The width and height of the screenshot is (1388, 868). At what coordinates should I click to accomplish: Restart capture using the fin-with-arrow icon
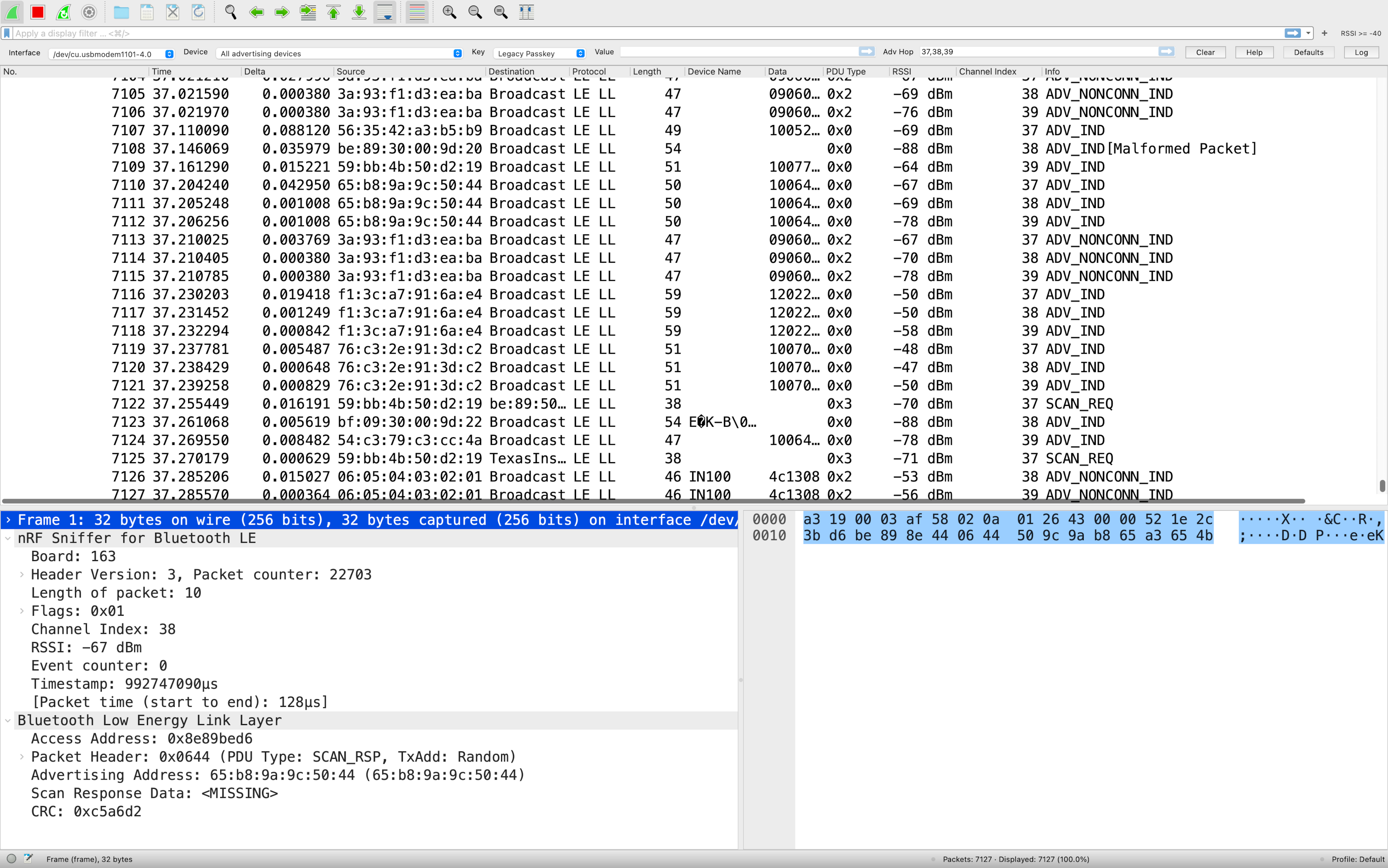63,12
